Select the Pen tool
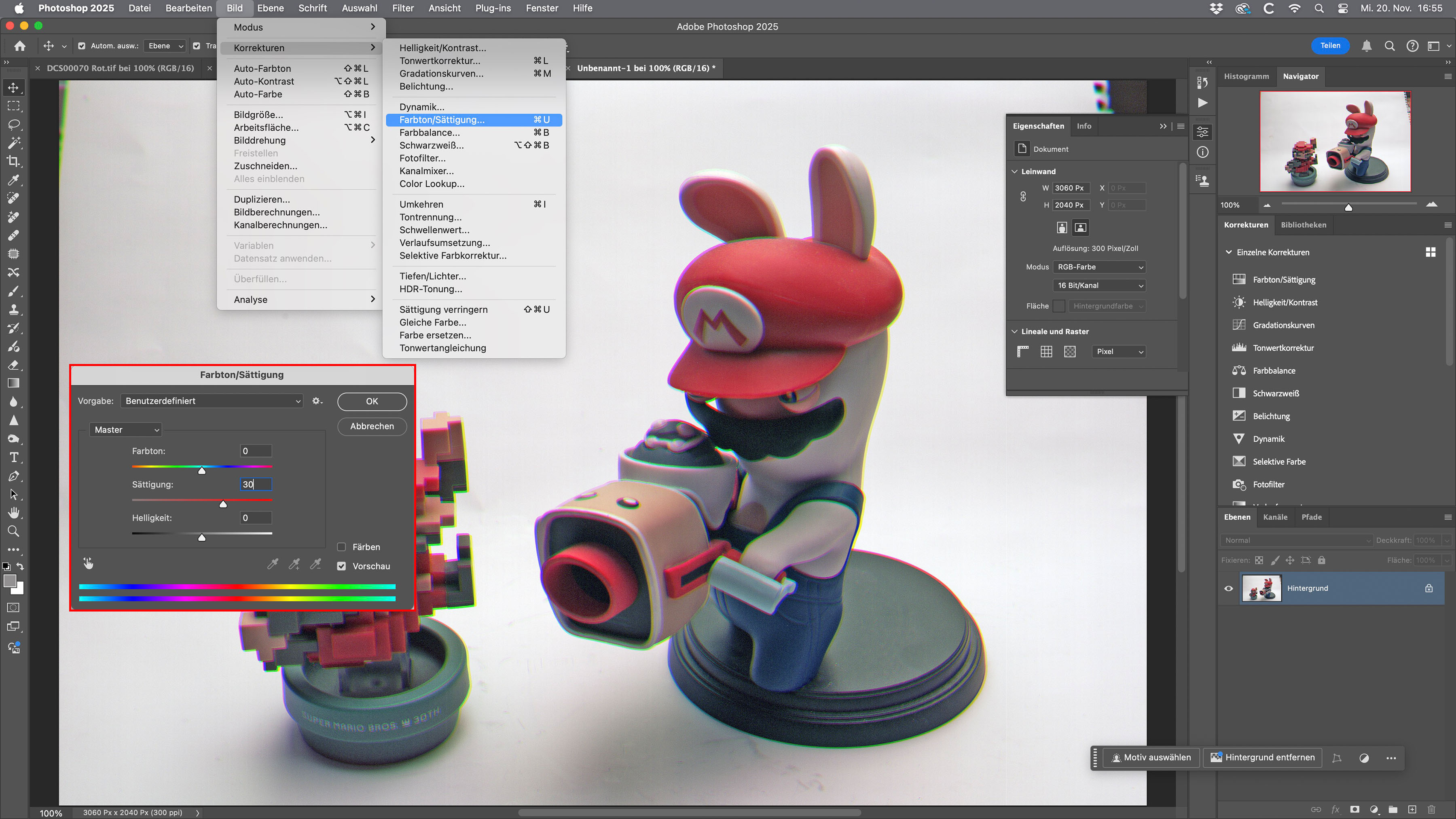Viewport: 1456px width, 819px height. [14, 476]
